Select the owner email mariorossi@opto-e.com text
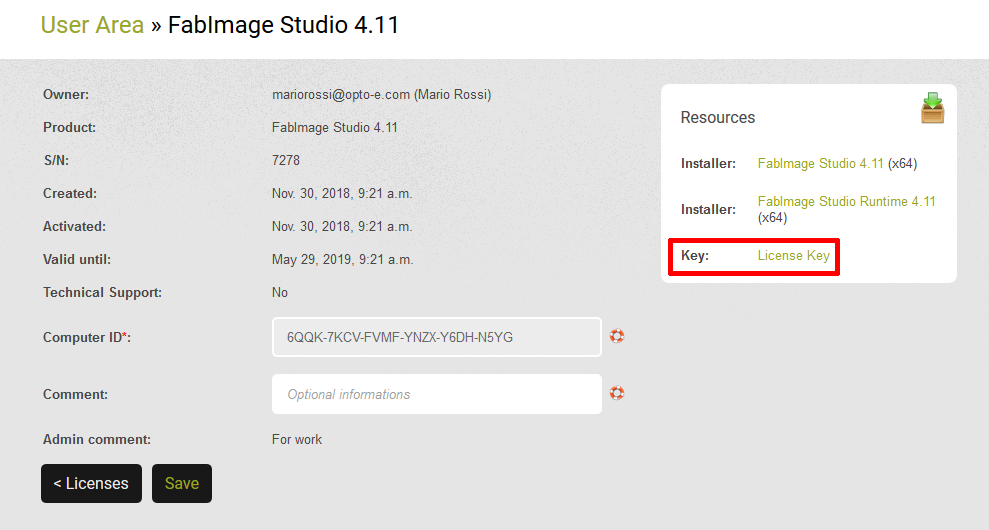Viewport: 989px width, 530px height. 341,95
